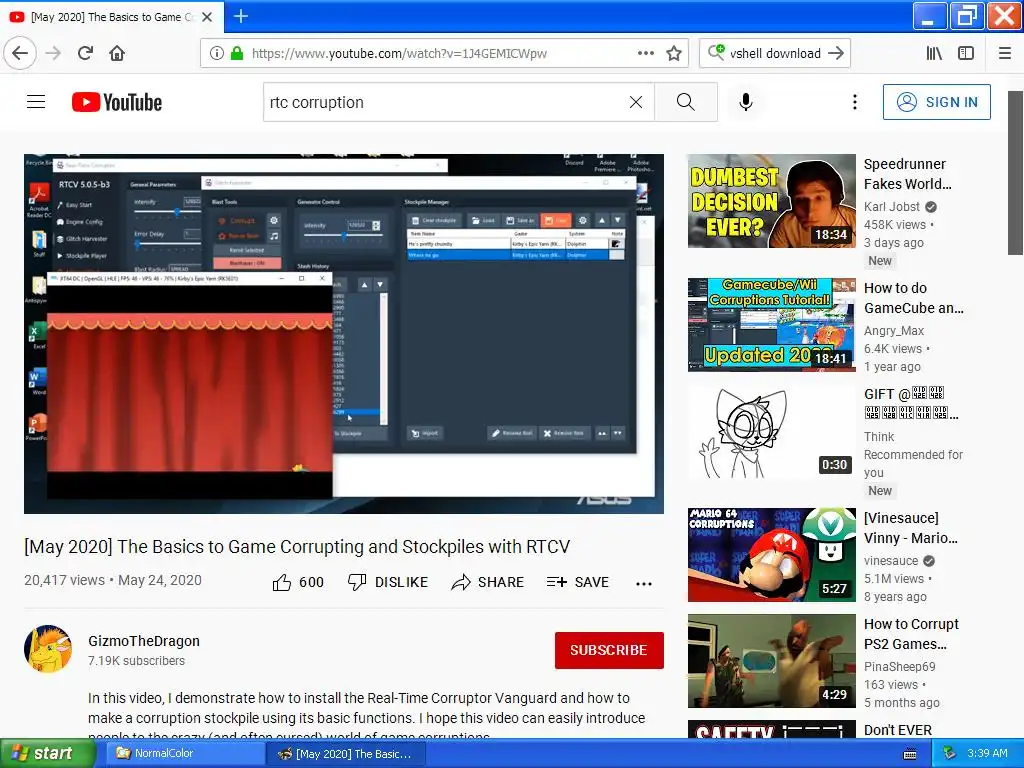Click the video title text
This screenshot has height=768, width=1024.
tap(297, 547)
